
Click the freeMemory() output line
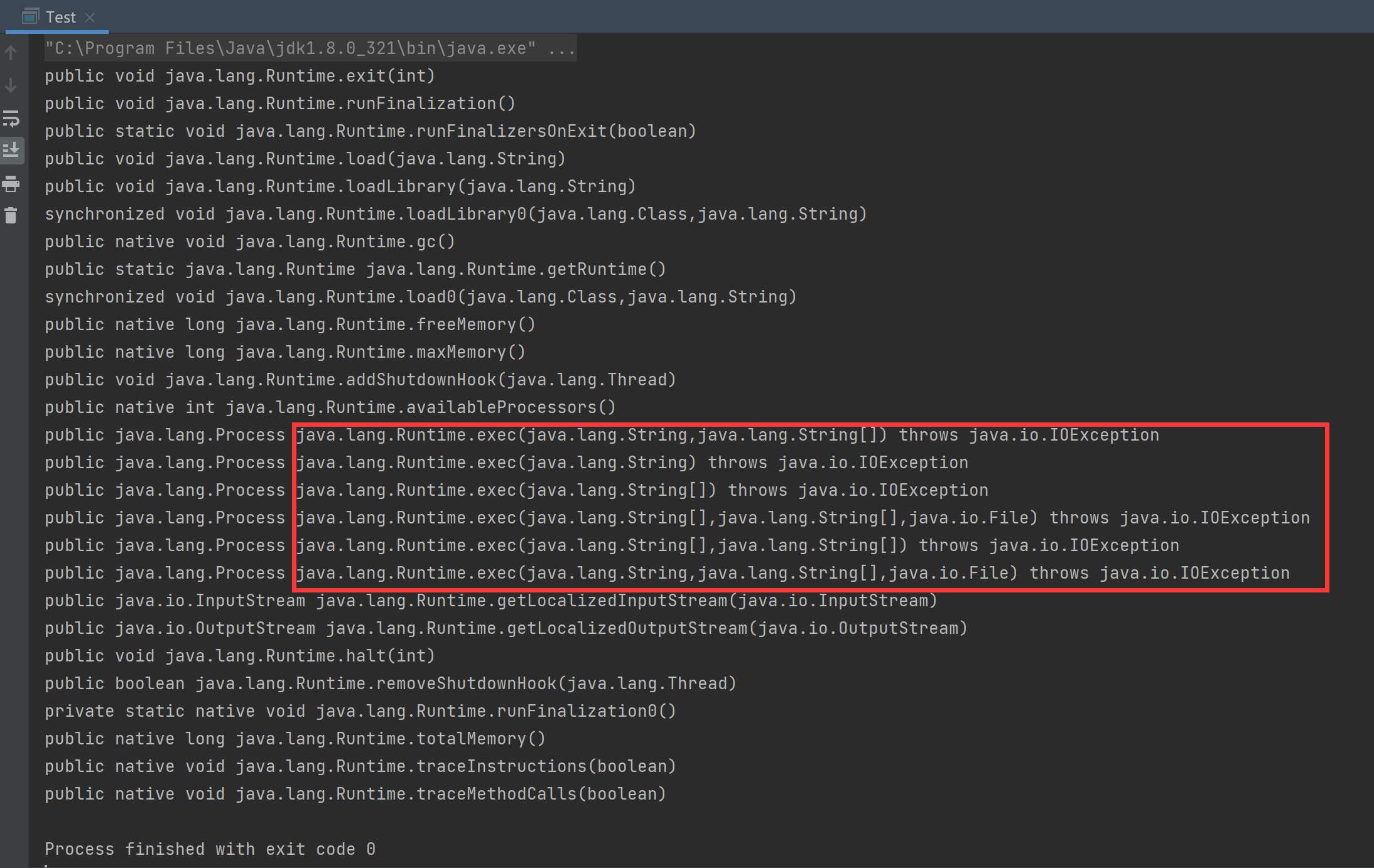point(290,324)
